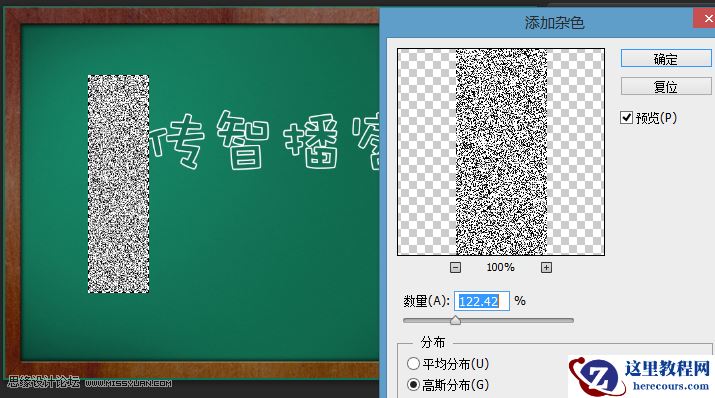This screenshot has height=398, width=715.
Task: Click the 添加杂色 dialog title
Action: 554,23
